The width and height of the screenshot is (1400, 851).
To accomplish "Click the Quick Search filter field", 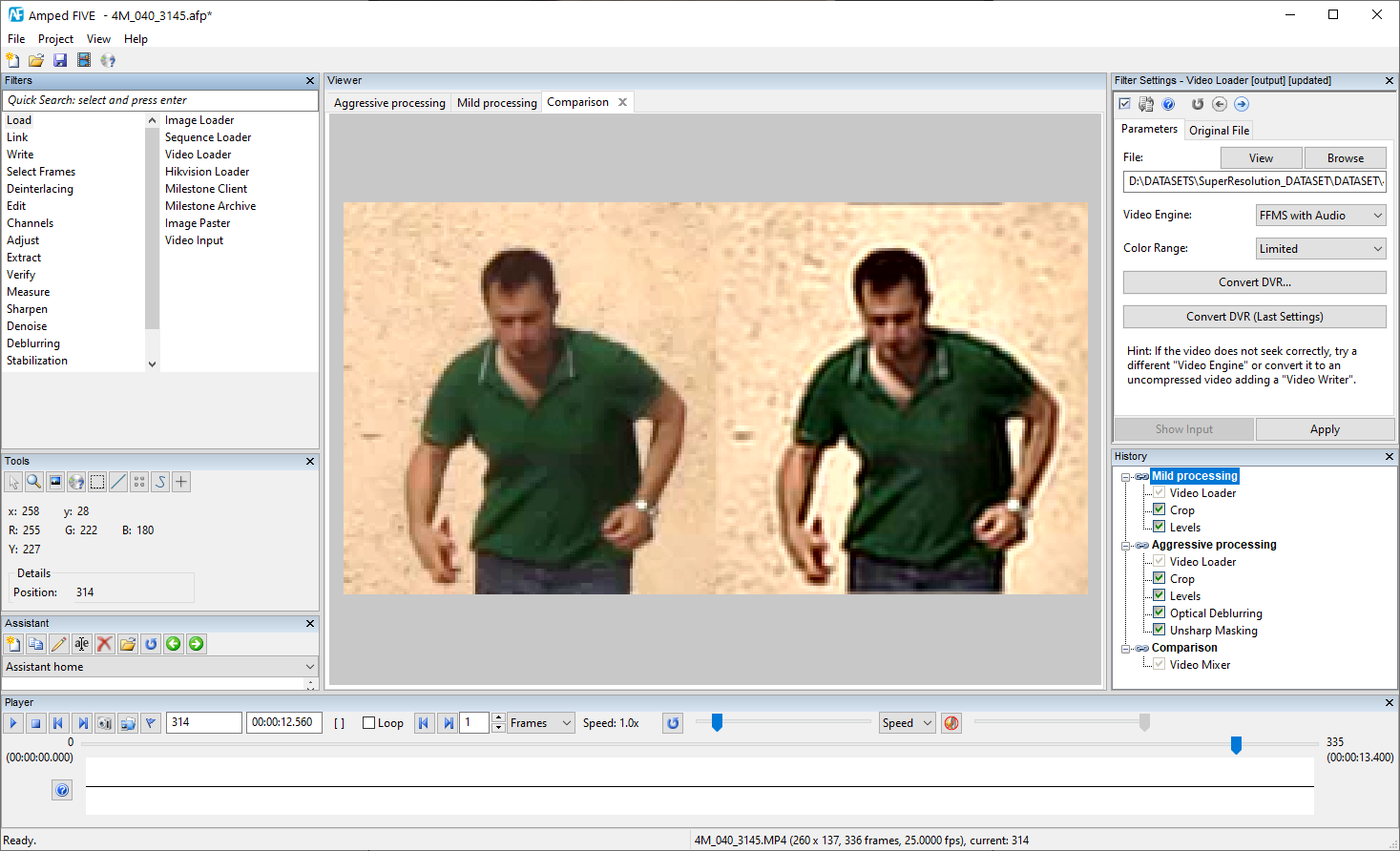I will (160, 100).
